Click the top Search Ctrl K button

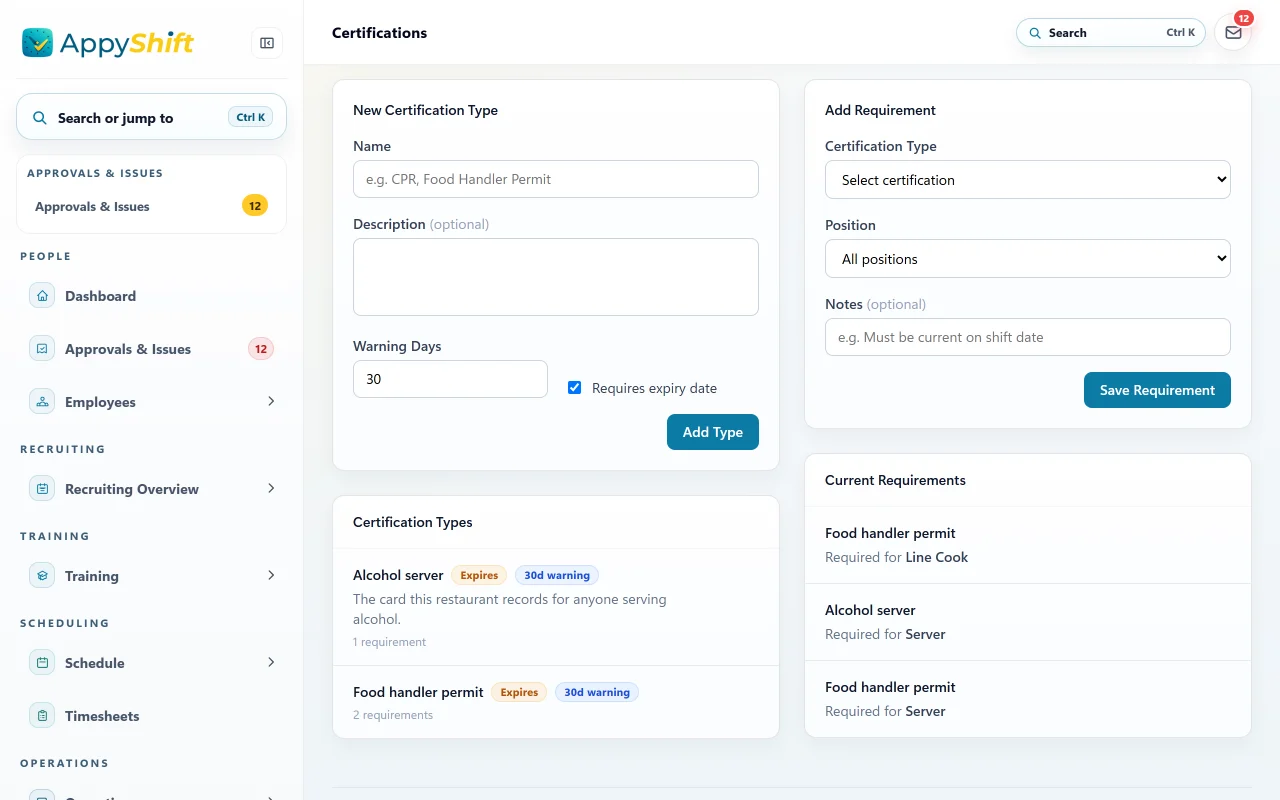tap(1111, 33)
